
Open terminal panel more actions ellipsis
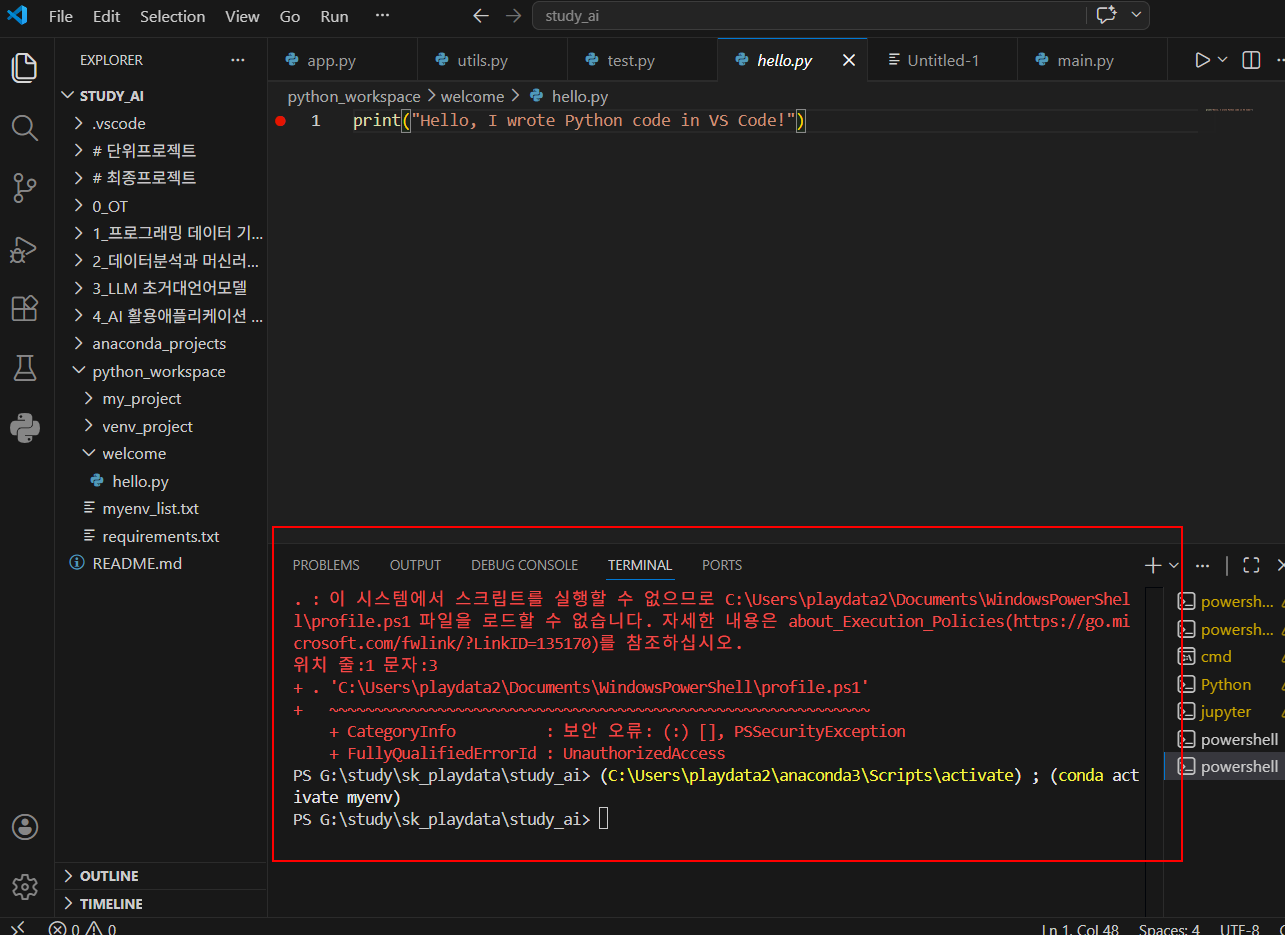[1202, 565]
